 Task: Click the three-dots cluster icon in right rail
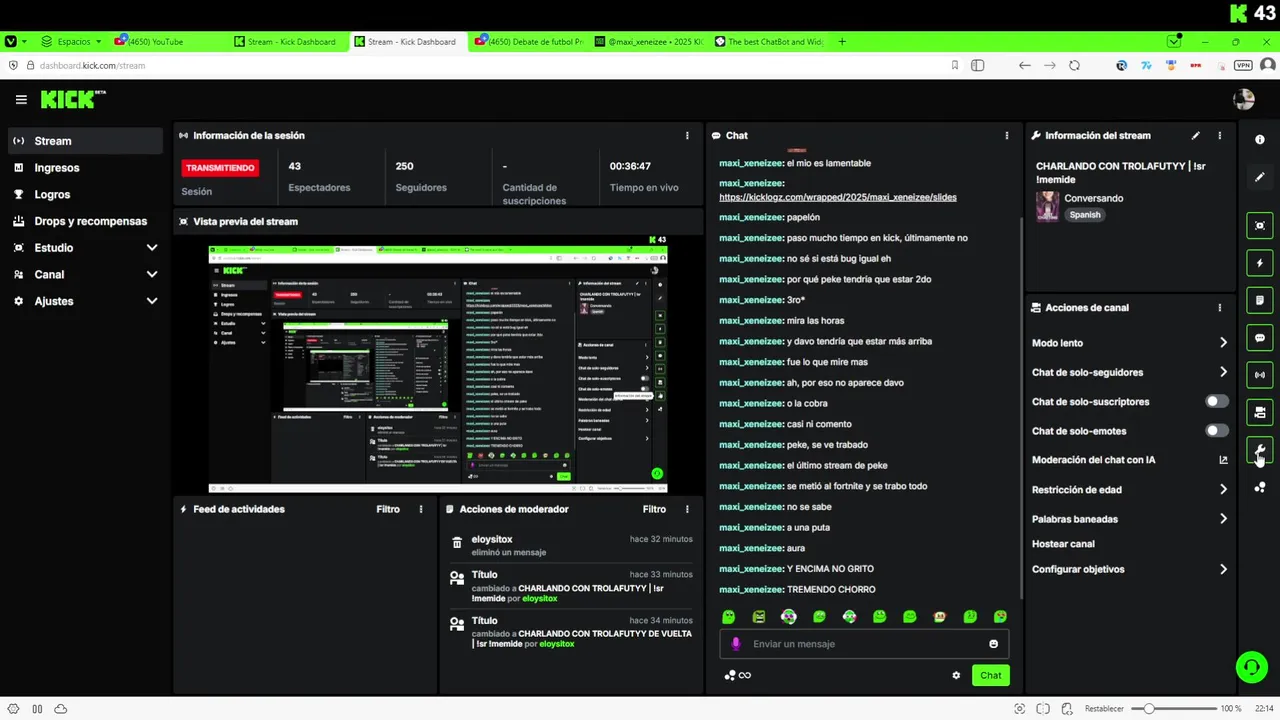coord(1260,487)
